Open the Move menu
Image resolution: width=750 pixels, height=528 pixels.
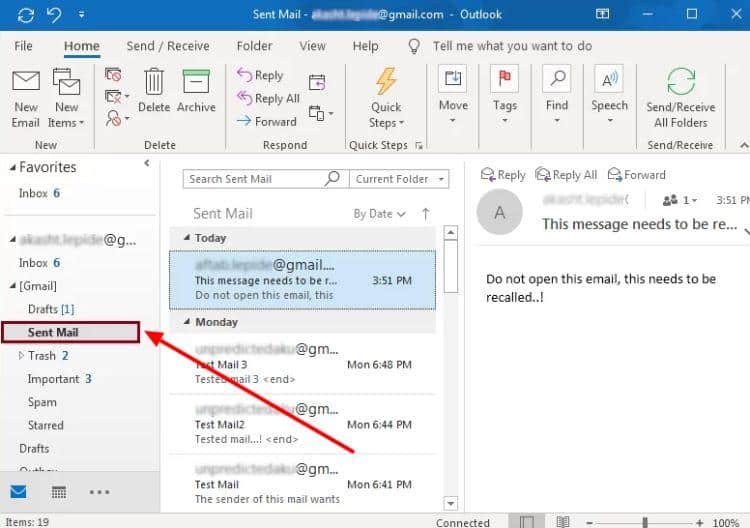453,95
